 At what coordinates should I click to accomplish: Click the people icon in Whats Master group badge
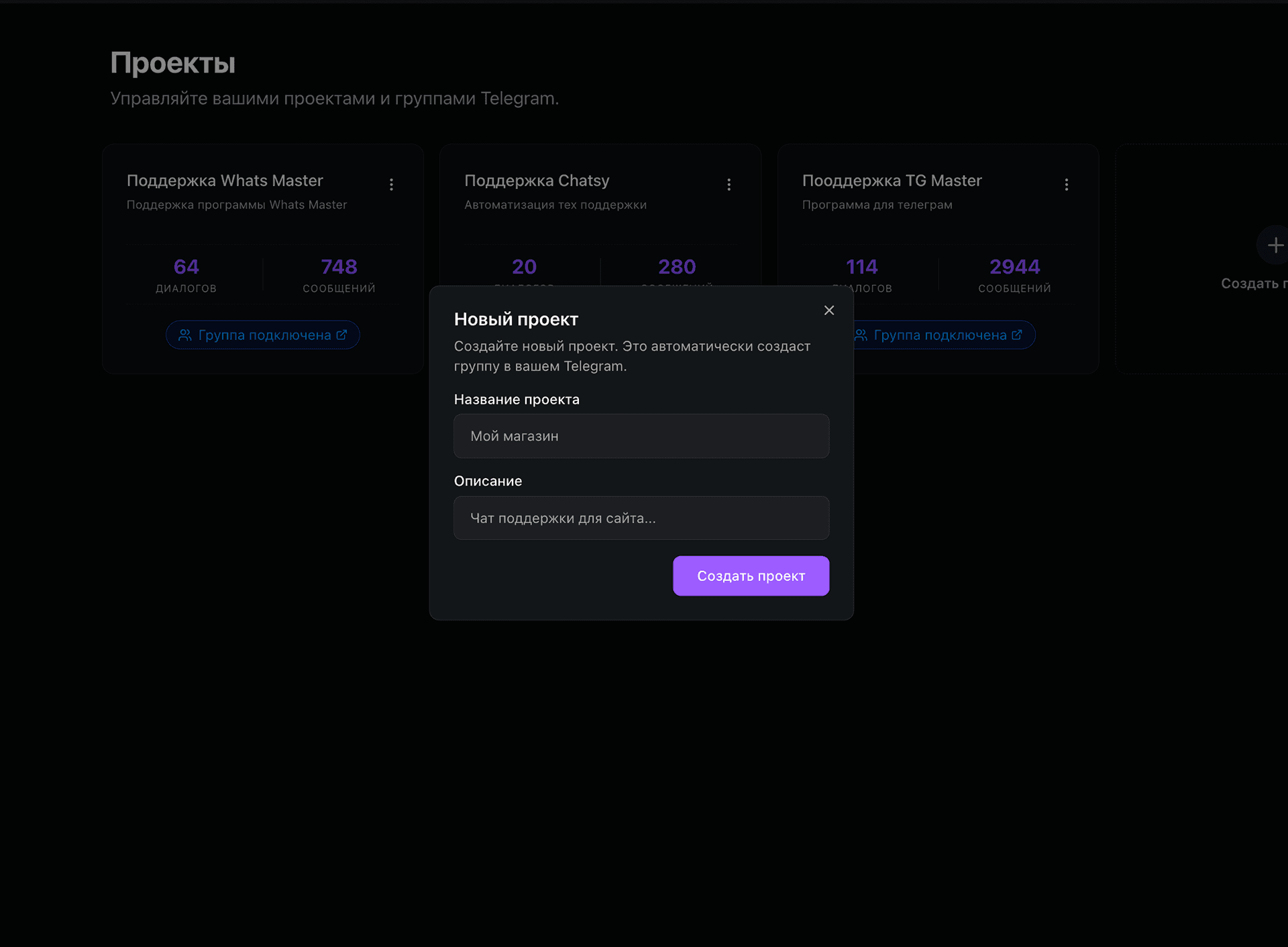click(184, 335)
